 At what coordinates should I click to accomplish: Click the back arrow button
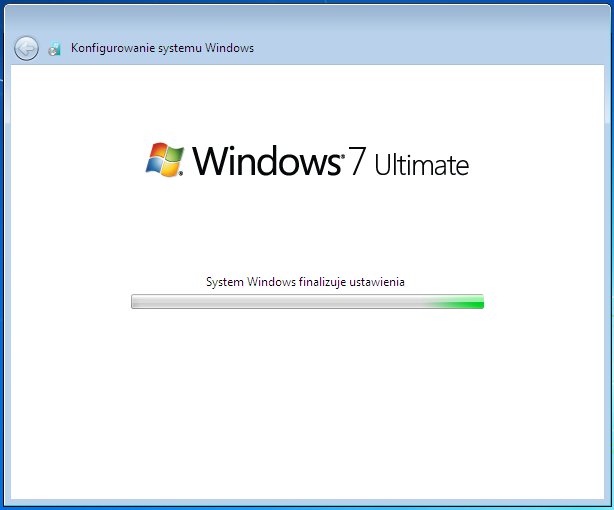(26, 49)
